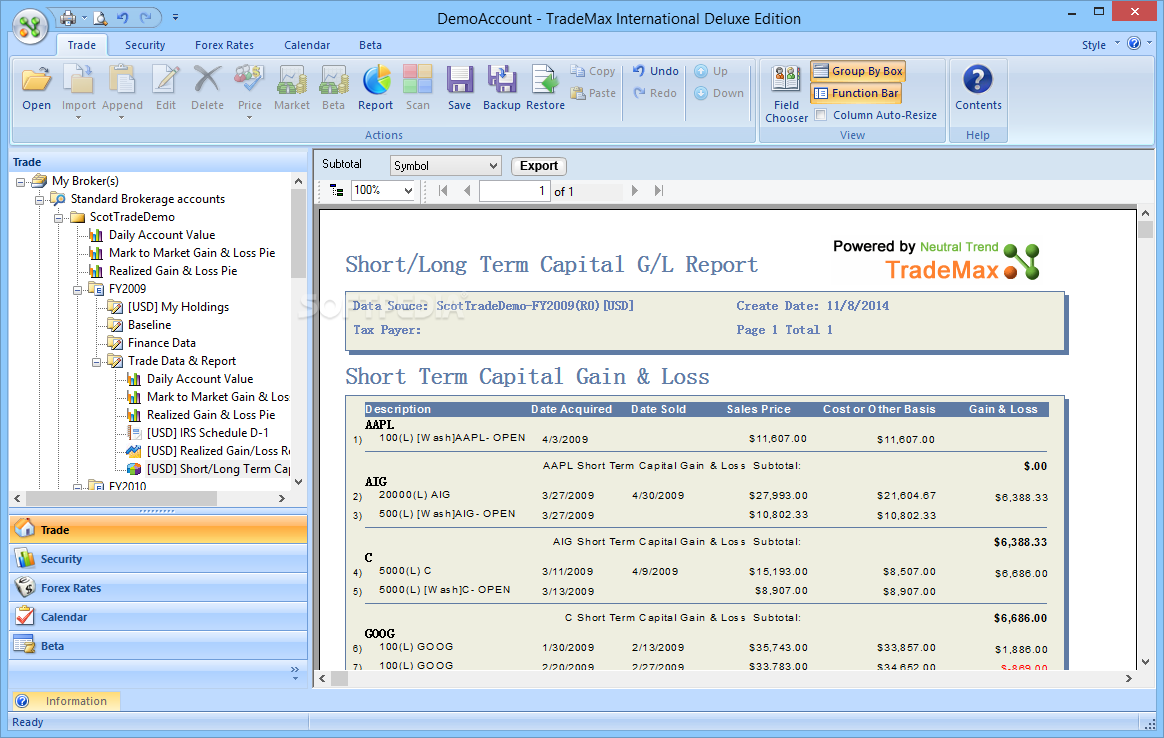Select Beta in navigation pane
1164x738 pixels.
point(158,645)
